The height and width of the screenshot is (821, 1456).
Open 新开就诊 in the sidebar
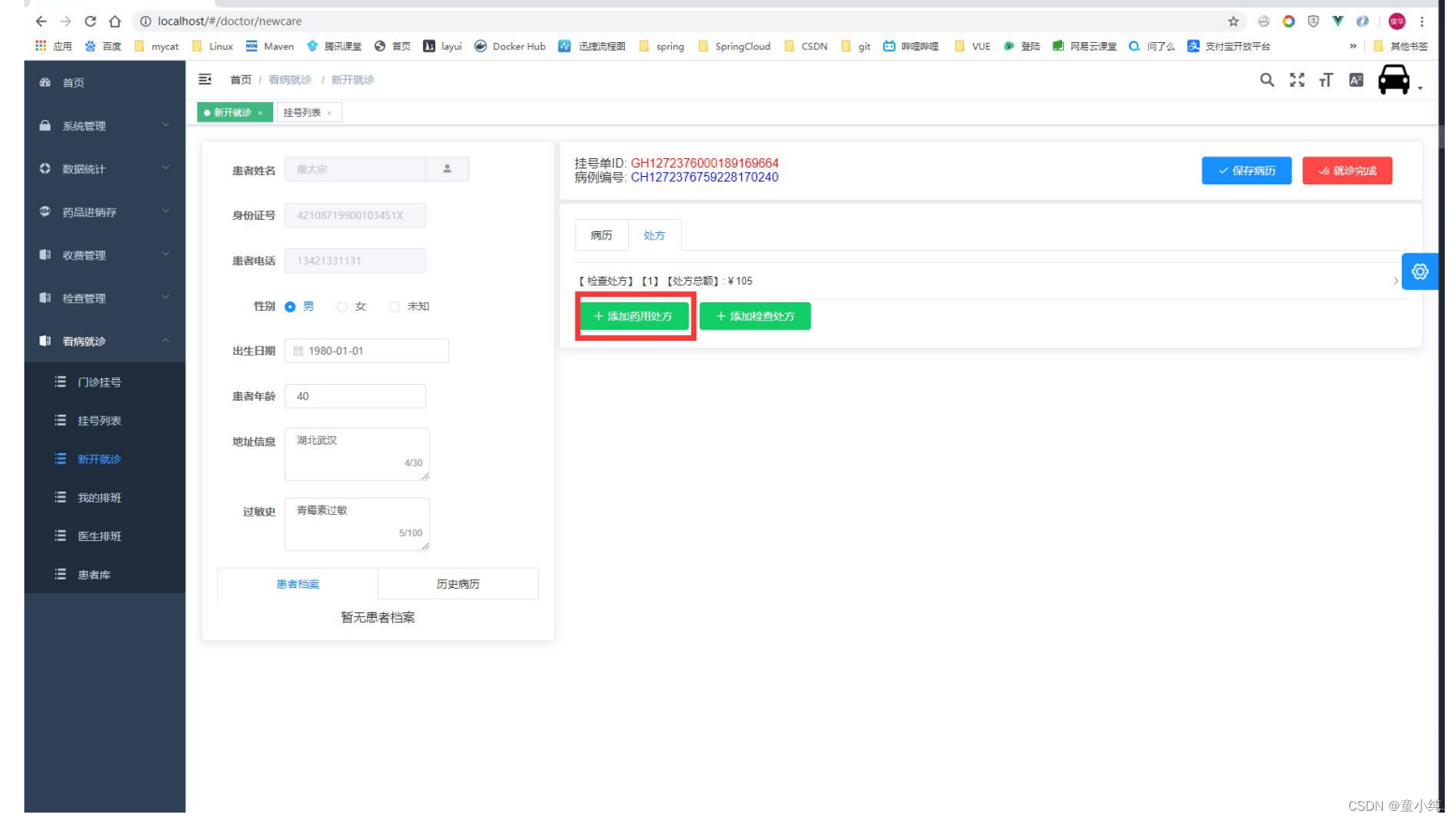(105, 459)
